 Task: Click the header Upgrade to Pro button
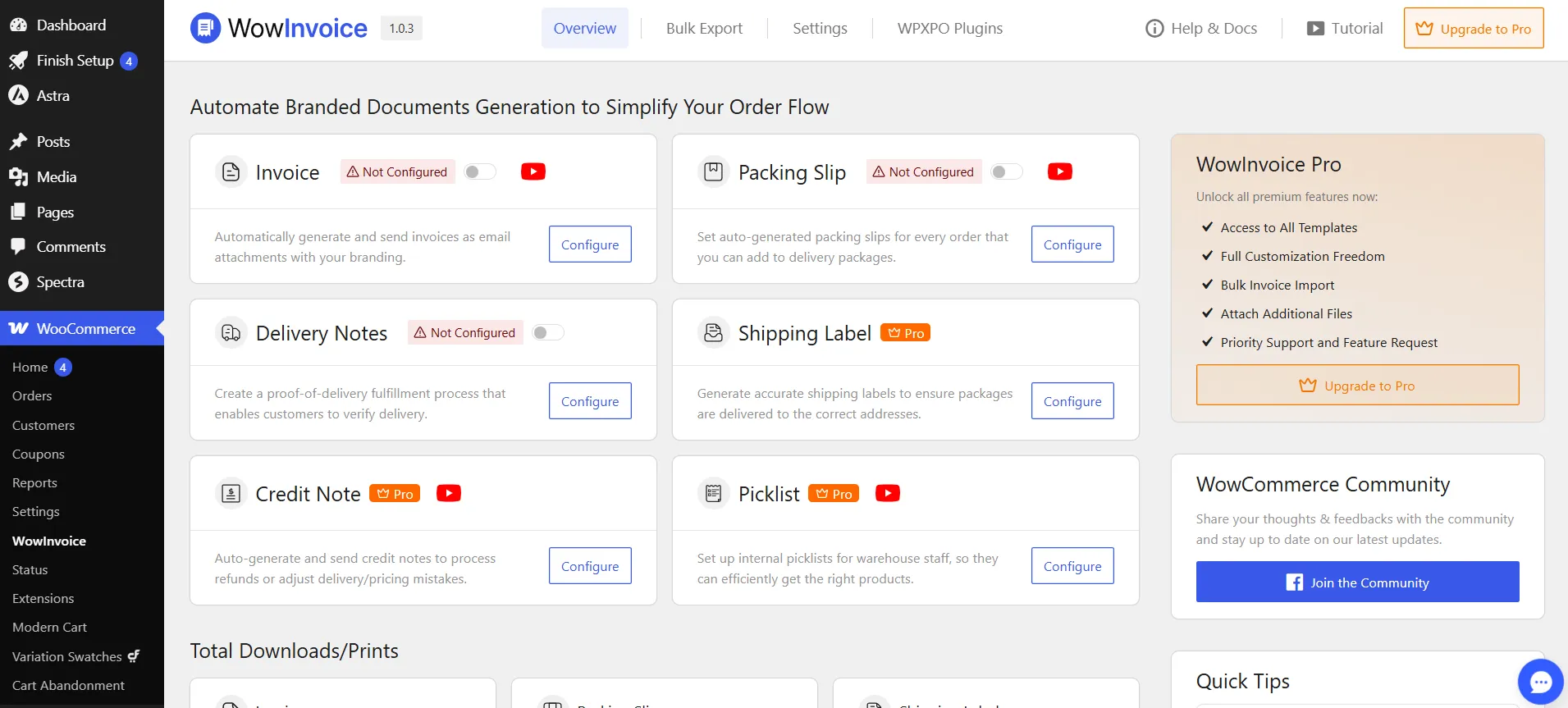(x=1474, y=28)
